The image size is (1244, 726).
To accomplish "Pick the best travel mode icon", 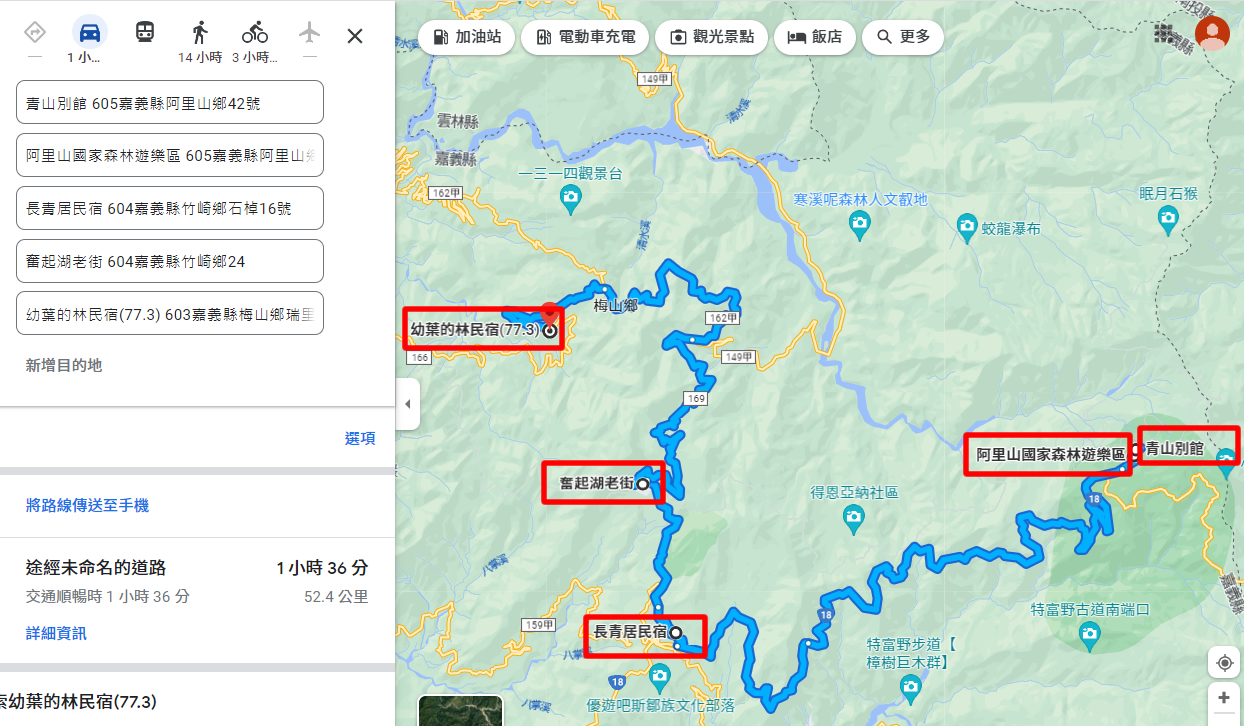I will pos(34,33).
